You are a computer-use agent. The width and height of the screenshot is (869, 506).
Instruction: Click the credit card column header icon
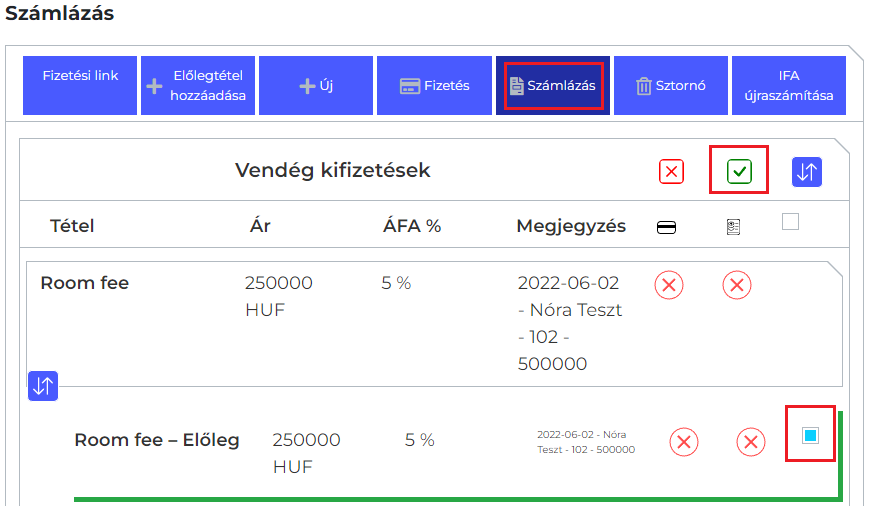(x=666, y=227)
